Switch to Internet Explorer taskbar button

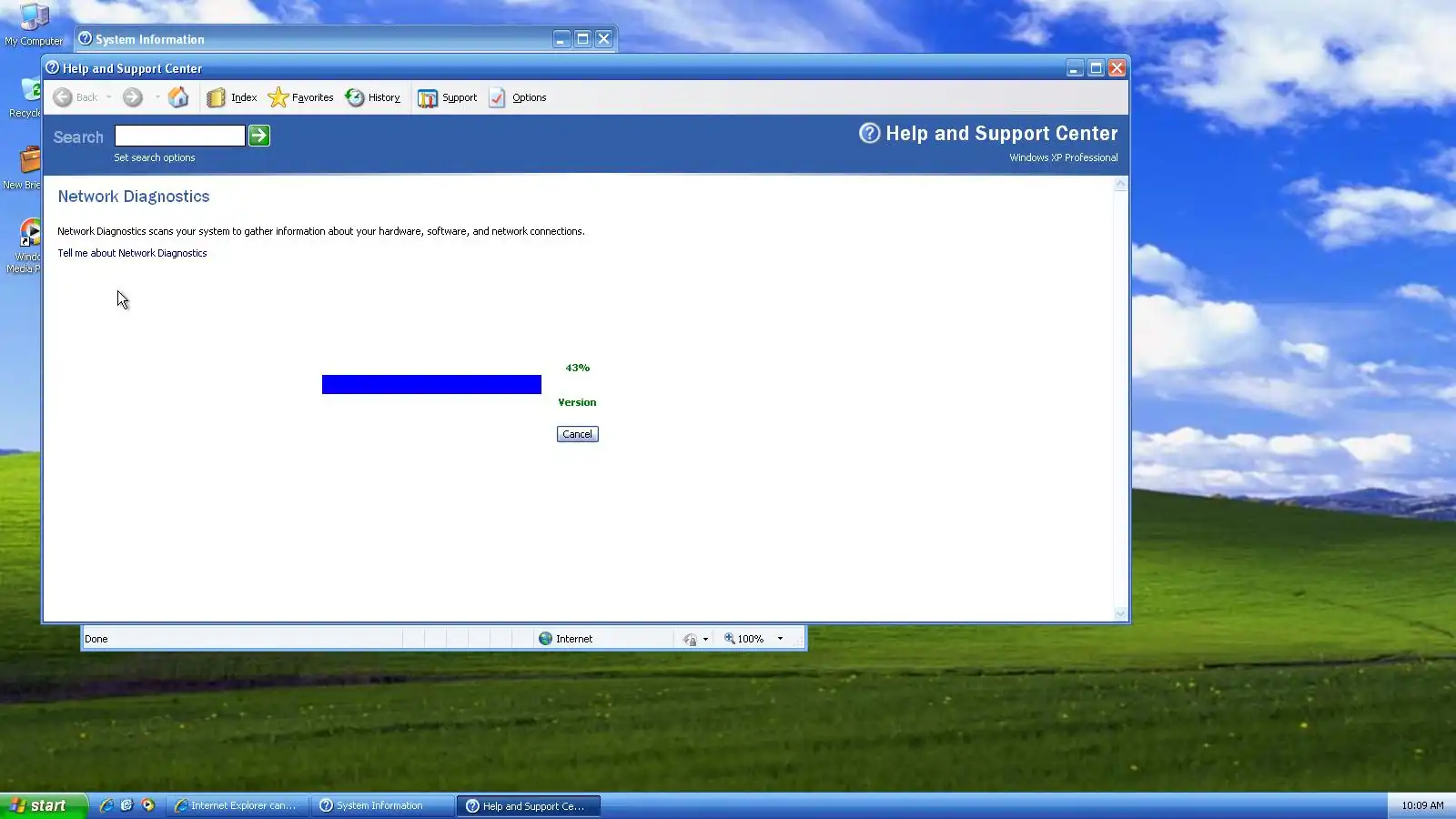coord(238,805)
